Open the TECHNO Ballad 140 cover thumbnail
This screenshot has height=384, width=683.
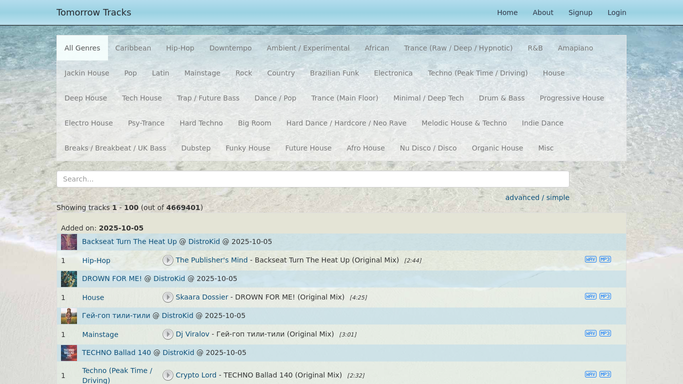click(69, 353)
